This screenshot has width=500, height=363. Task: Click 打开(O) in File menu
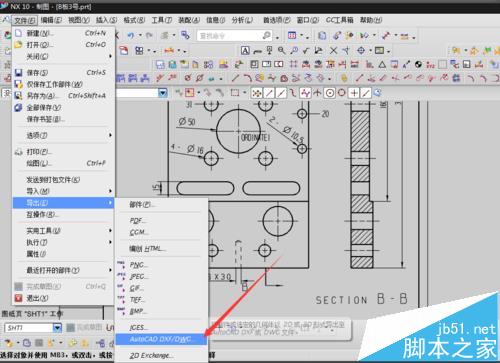63,45
